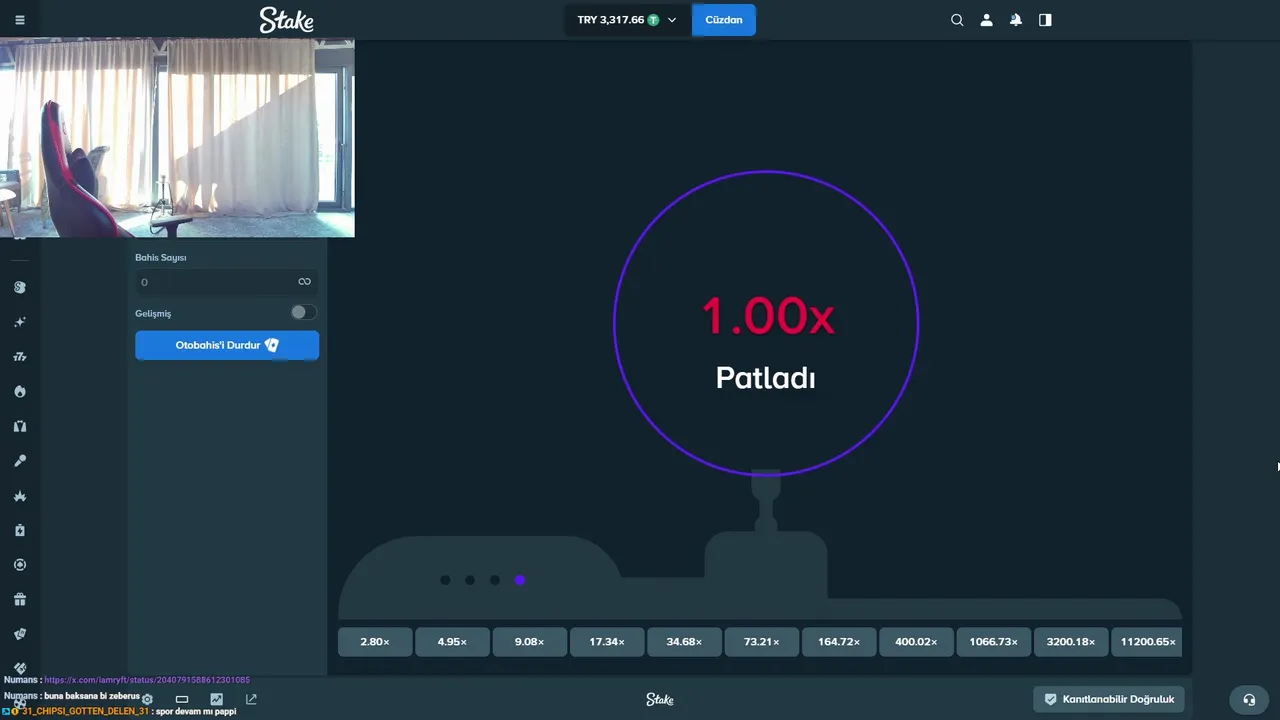Open the gift box promotions sidebar icon
1280x720 pixels.
click(20, 600)
